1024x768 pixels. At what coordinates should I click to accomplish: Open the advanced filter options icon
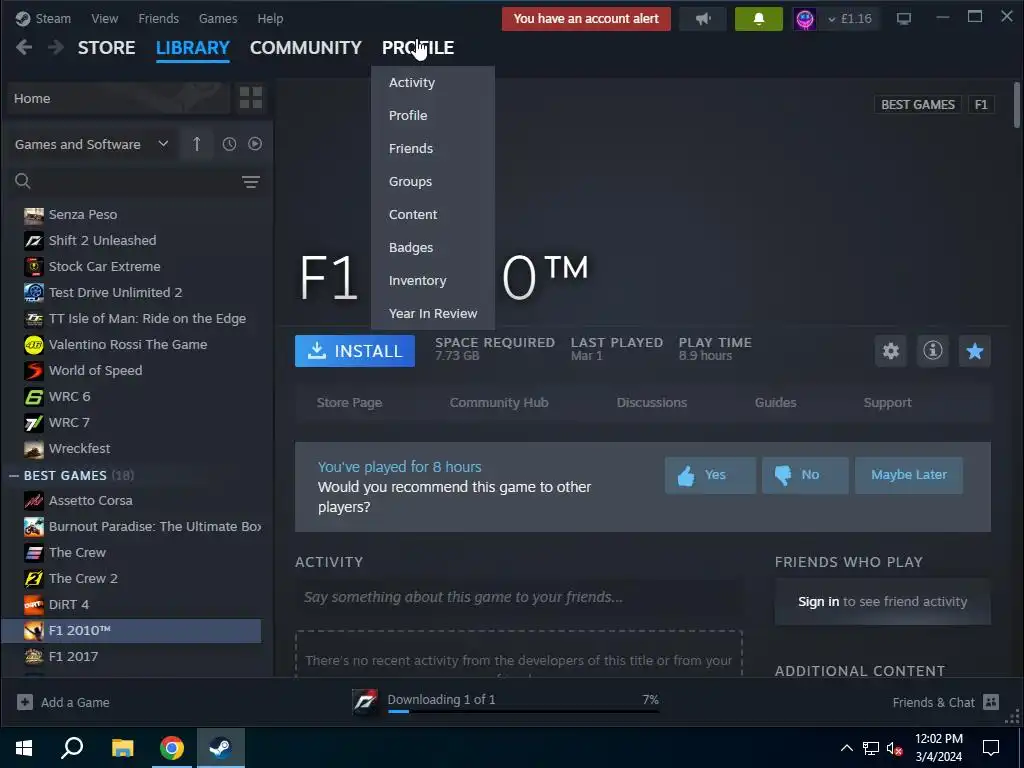point(251,182)
